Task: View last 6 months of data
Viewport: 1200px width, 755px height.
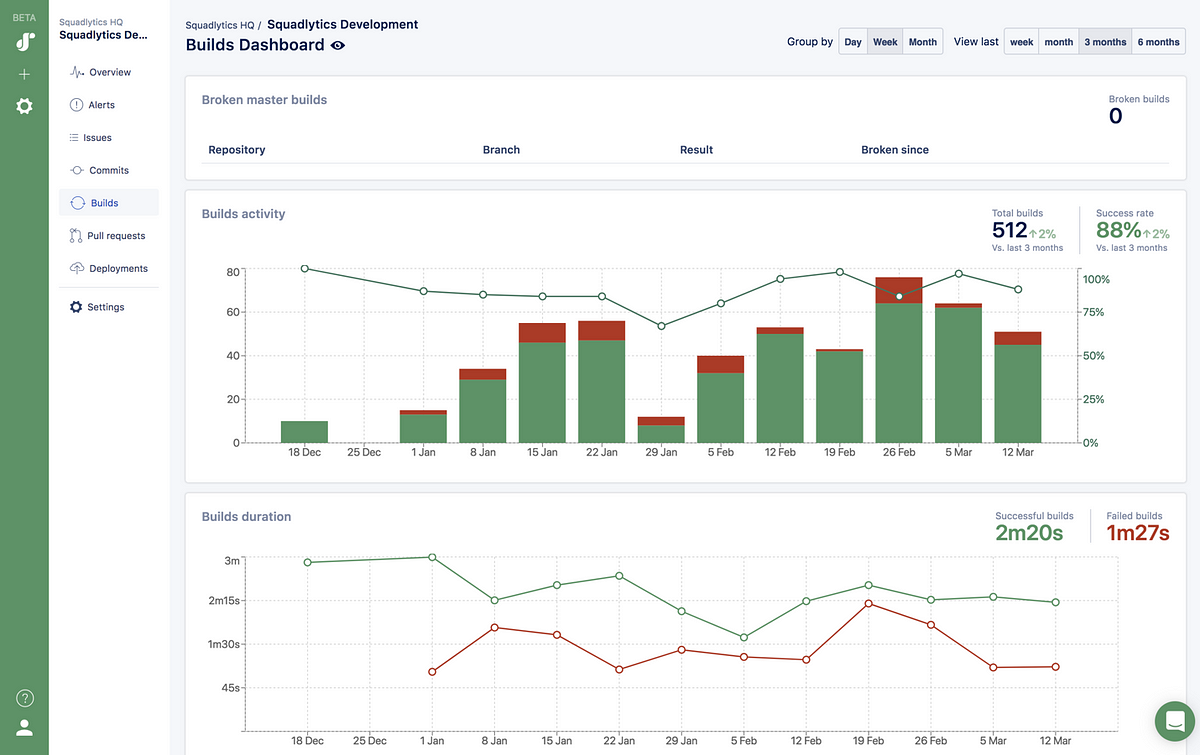Action: pos(1158,41)
